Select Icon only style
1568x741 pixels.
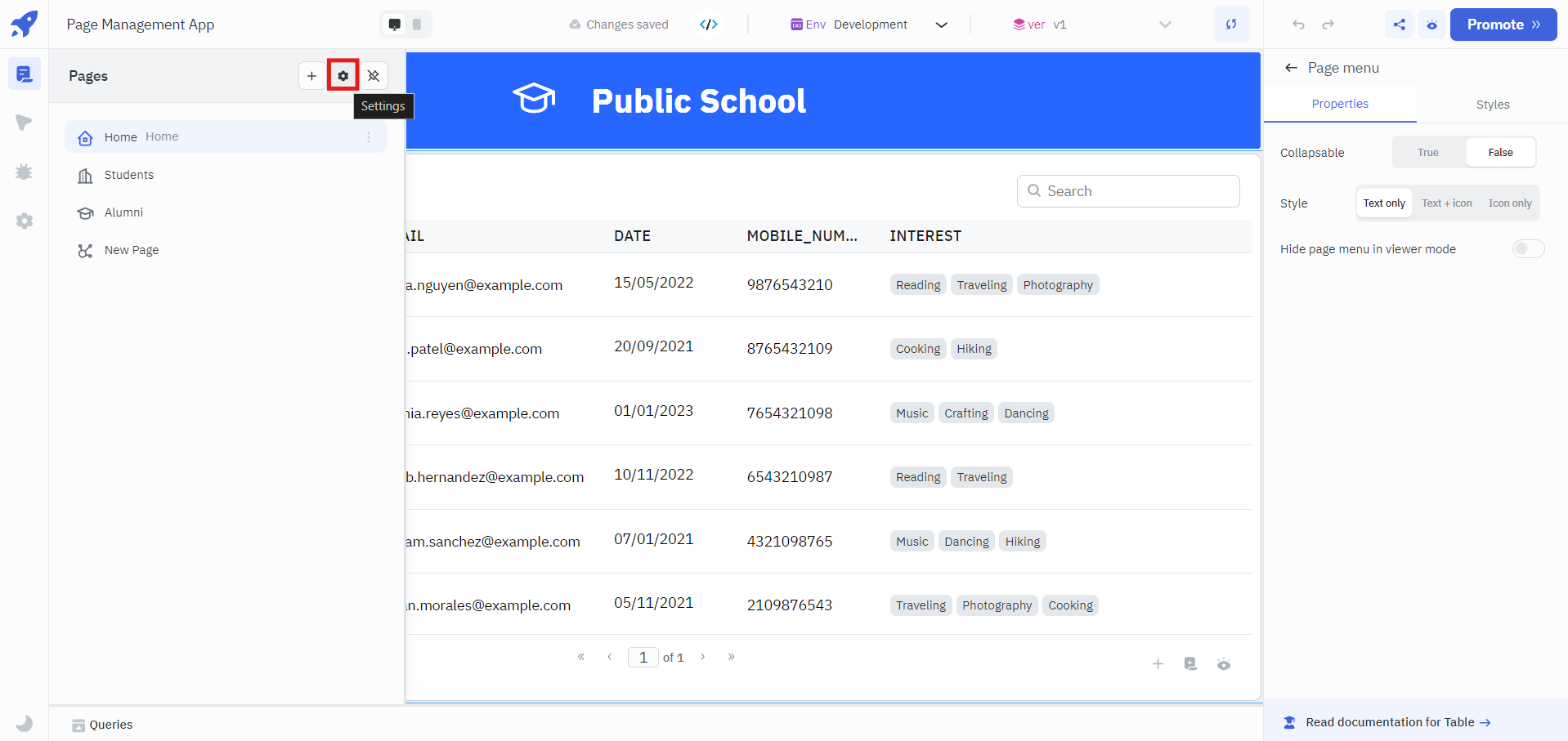[1510, 203]
